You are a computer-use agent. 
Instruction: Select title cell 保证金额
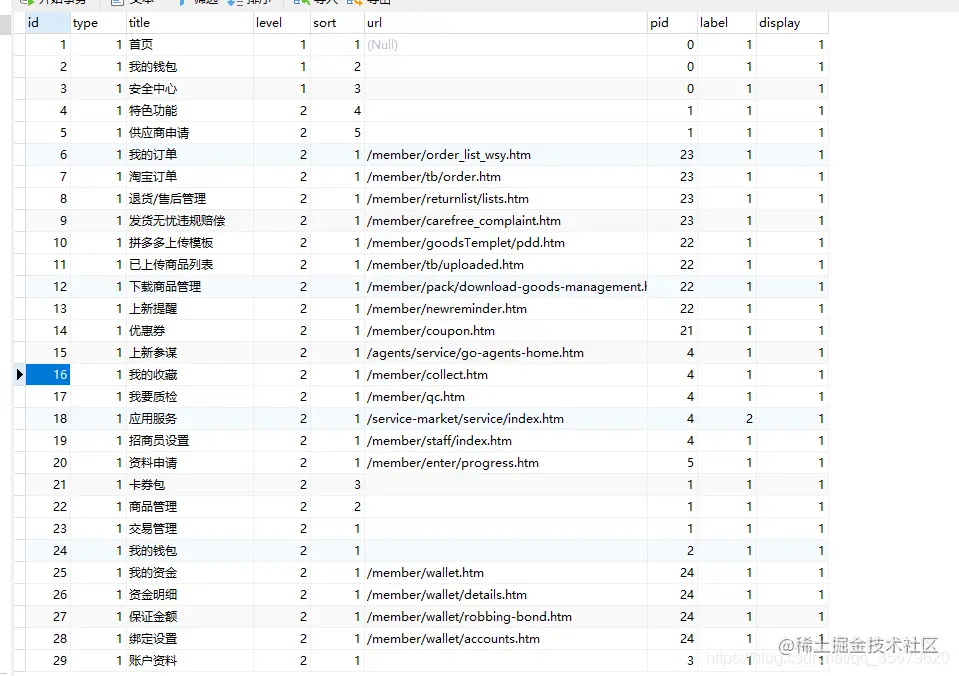tap(190, 617)
